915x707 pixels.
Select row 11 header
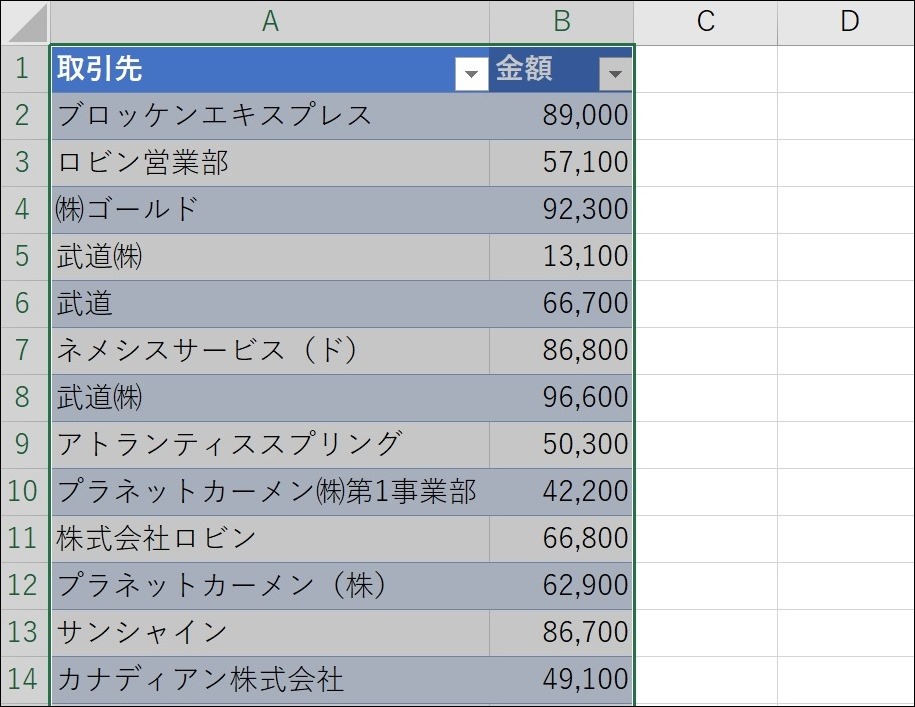[x=25, y=539]
